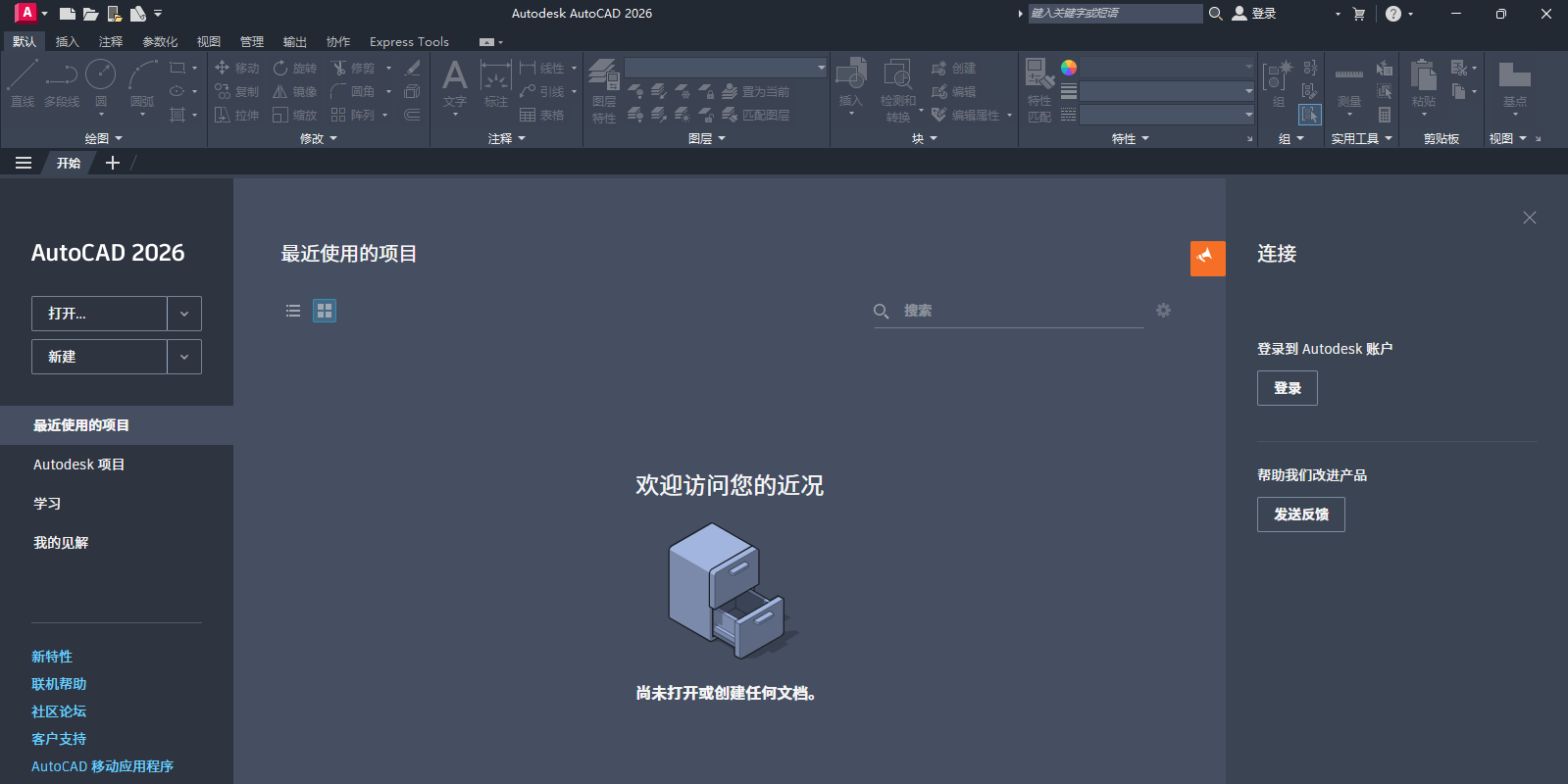Viewport: 1568px width, 784px height.
Task: Switch to the 参数化 ribbon tab
Action: click(x=160, y=42)
